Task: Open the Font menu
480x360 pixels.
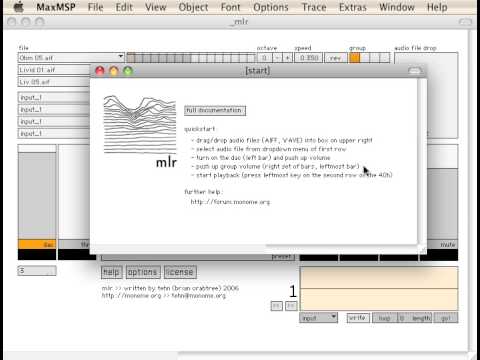Action: [x=230, y=7]
